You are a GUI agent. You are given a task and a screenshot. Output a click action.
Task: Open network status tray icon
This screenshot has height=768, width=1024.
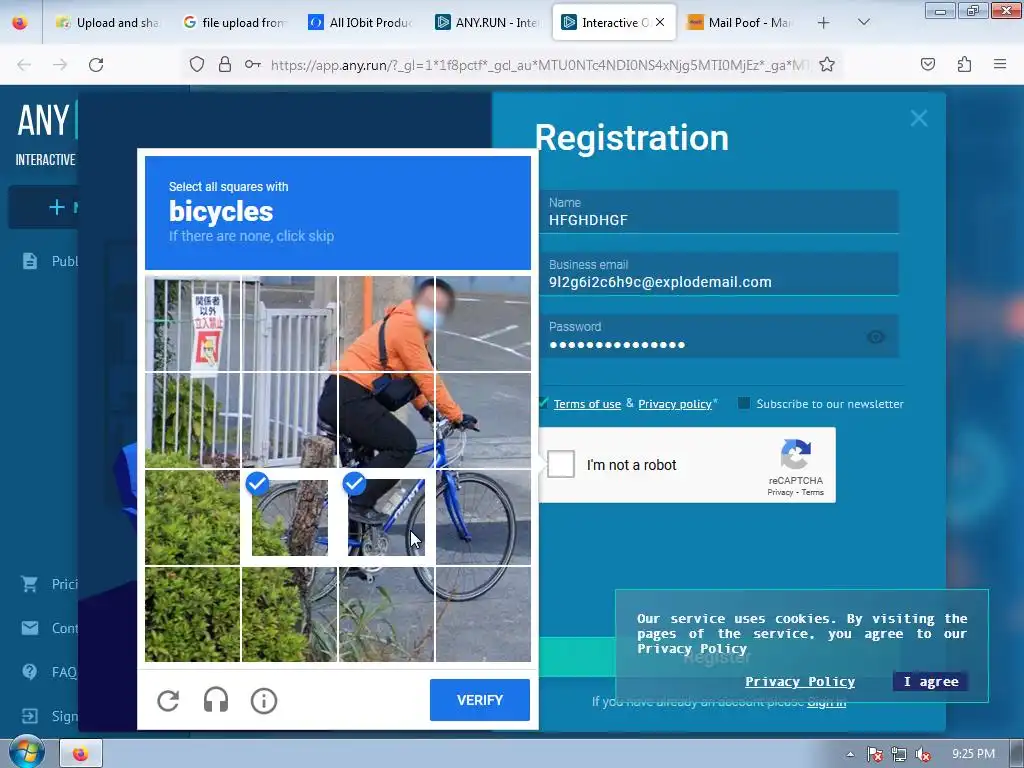tap(899, 754)
